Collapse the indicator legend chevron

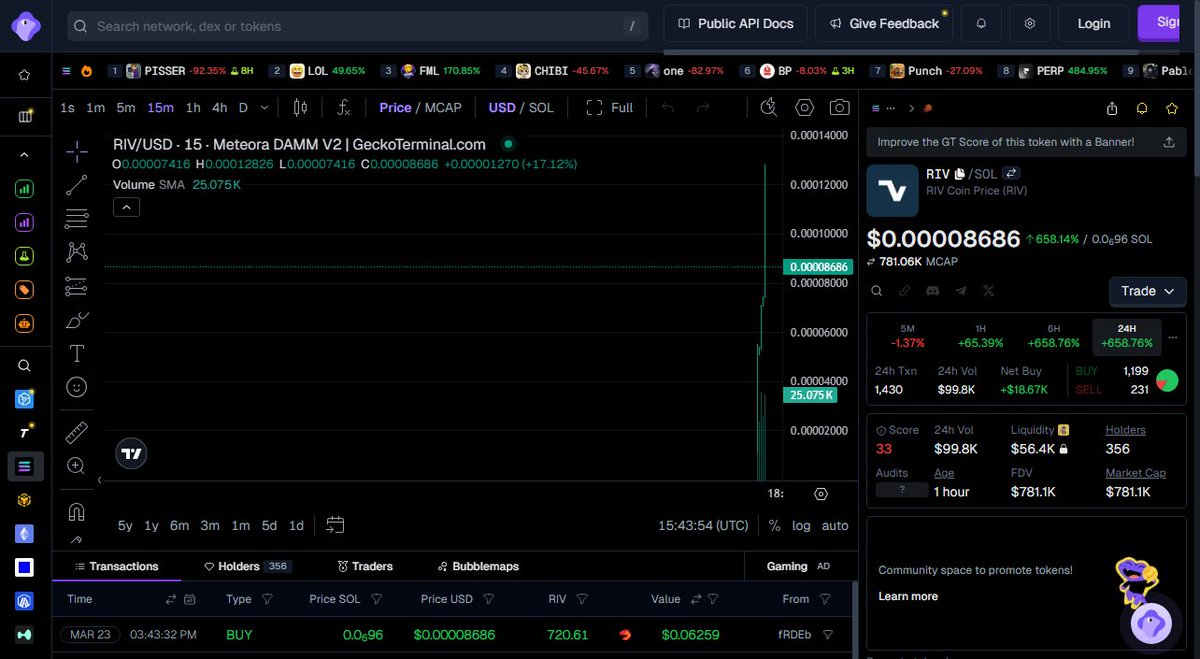tap(126, 207)
